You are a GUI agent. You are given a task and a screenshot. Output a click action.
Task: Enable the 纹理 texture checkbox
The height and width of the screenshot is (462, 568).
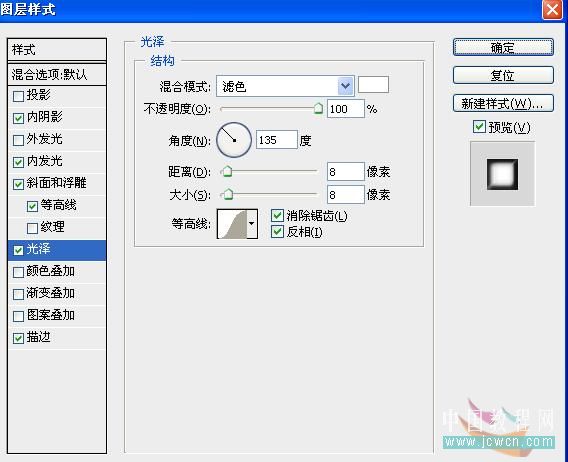coord(32,228)
